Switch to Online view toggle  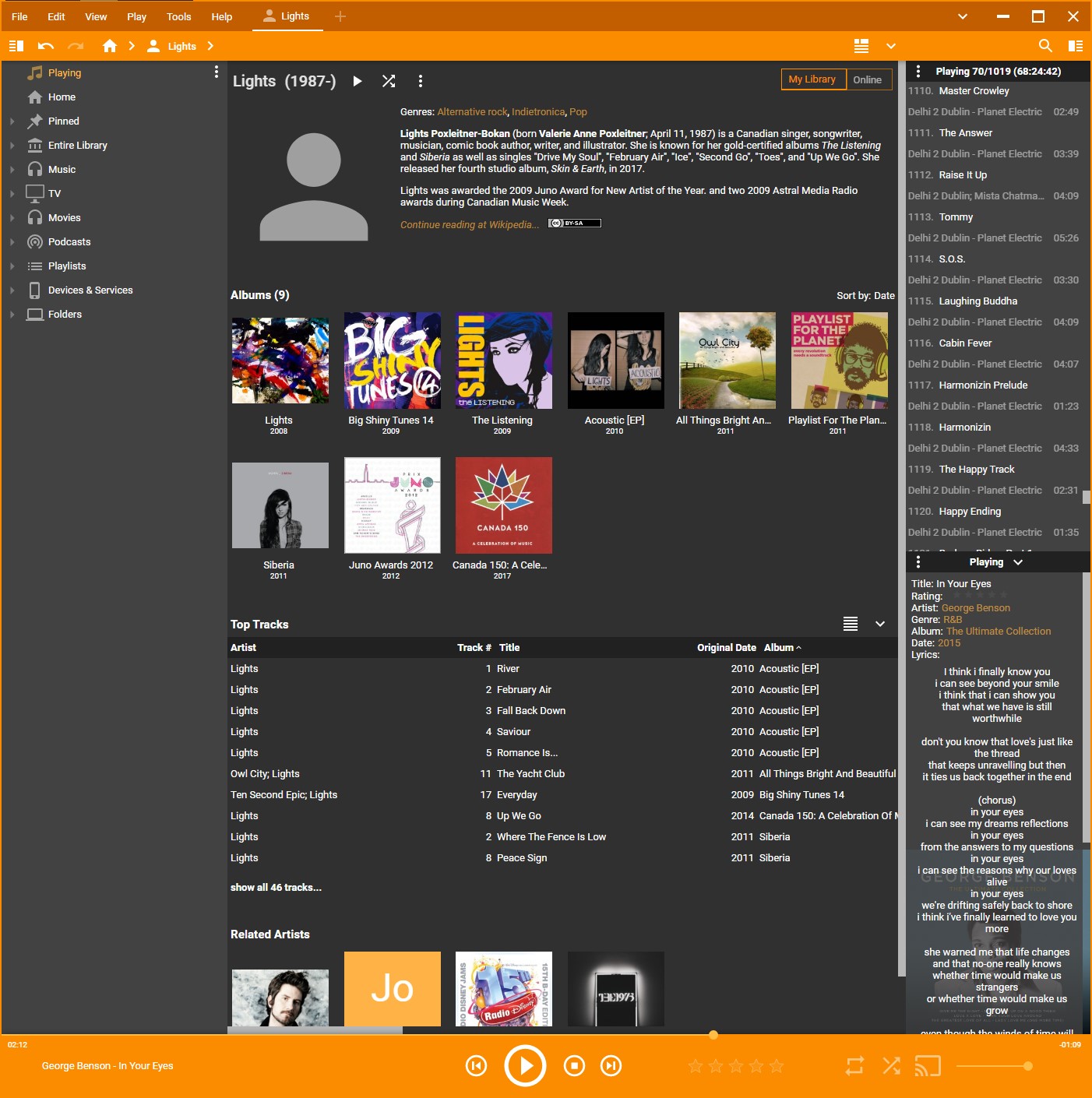(x=868, y=79)
